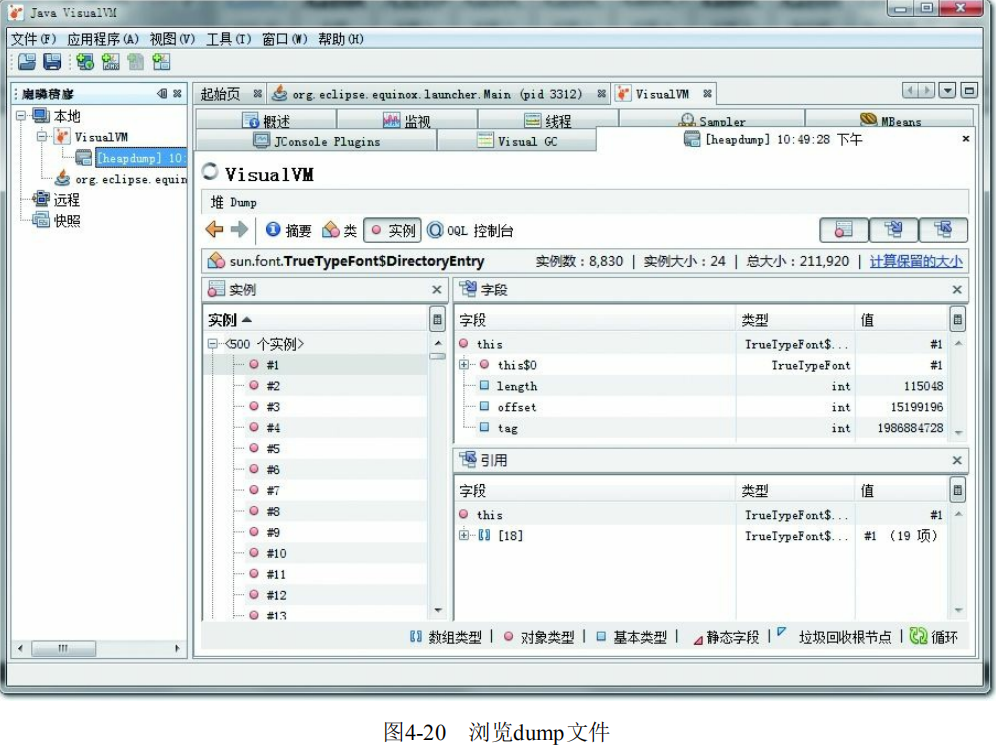Toggle the 字段 panel view button
Viewport: 996px width, 750px height.
click(x=893, y=230)
